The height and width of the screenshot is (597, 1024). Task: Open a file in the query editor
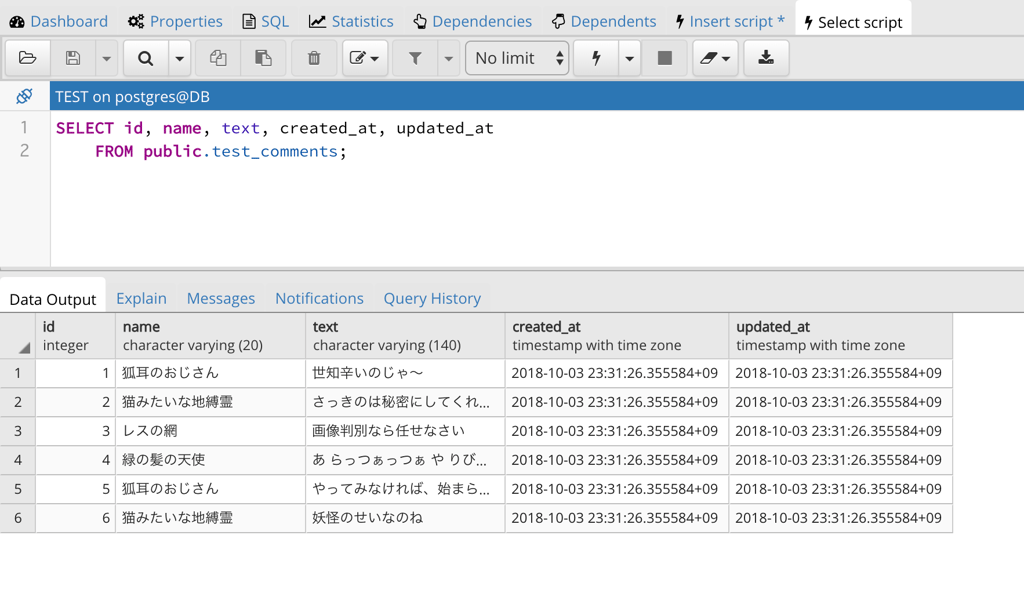(27, 58)
